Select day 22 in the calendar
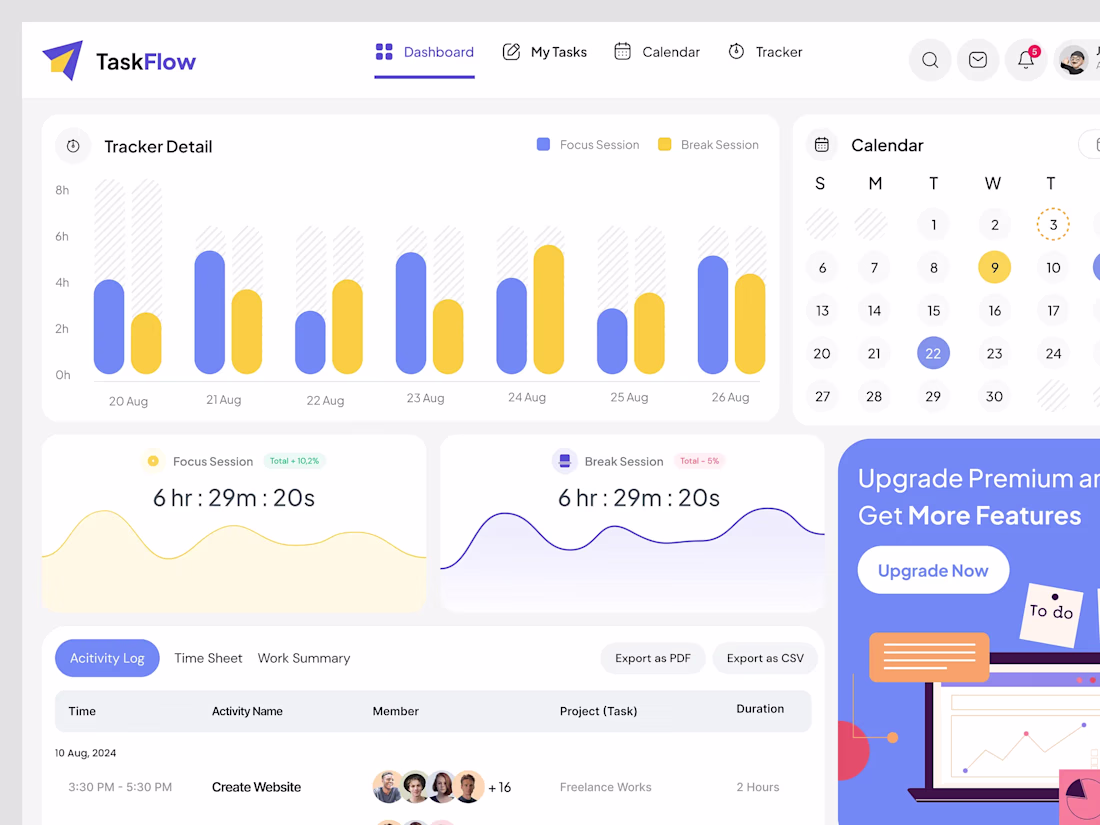1100x825 pixels. click(933, 353)
